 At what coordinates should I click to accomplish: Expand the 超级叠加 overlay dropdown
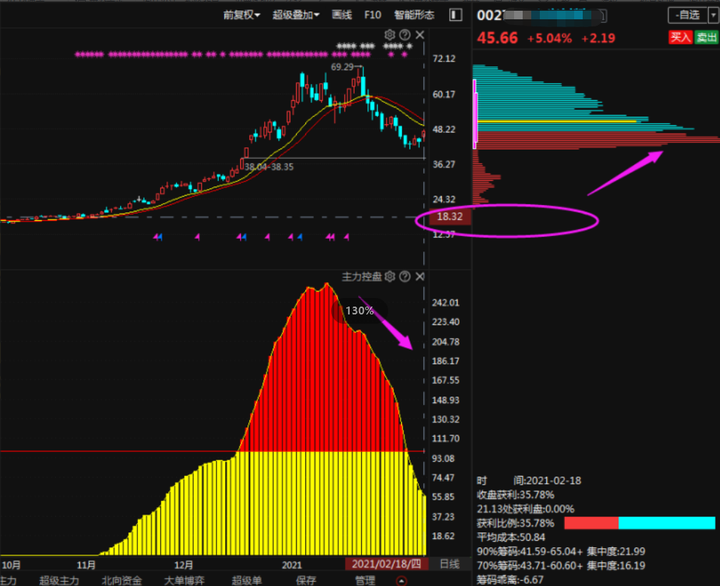click(x=295, y=15)
